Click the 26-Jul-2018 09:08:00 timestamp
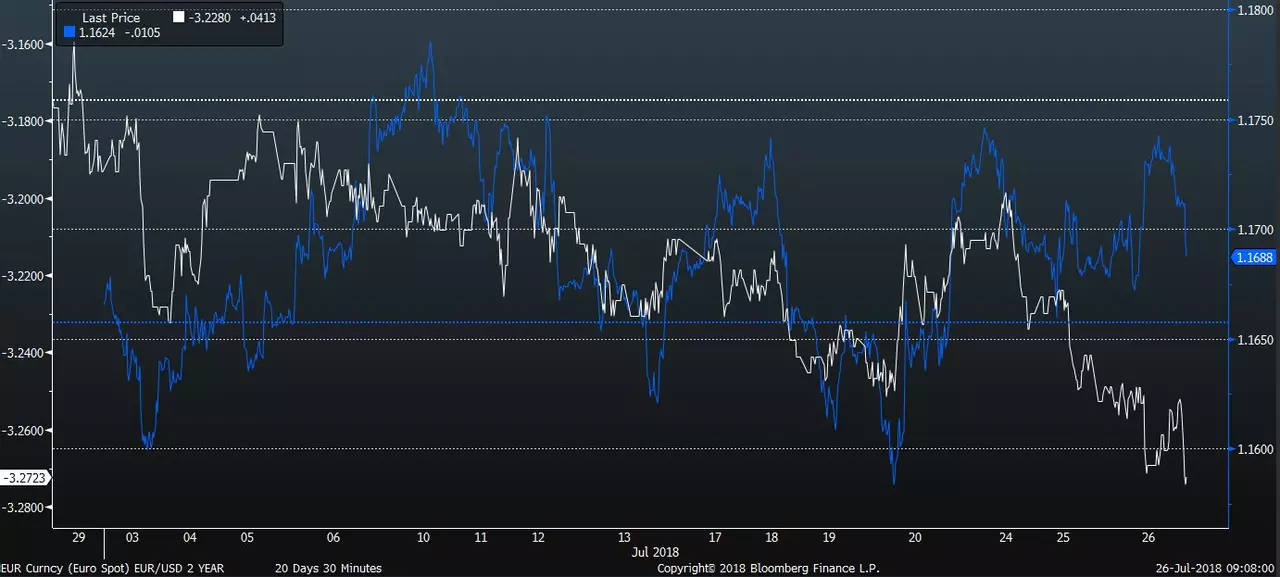Image resolution: width=1280 pixels, height=577 pixels. pyautogui.click(x=1215, y=568)
